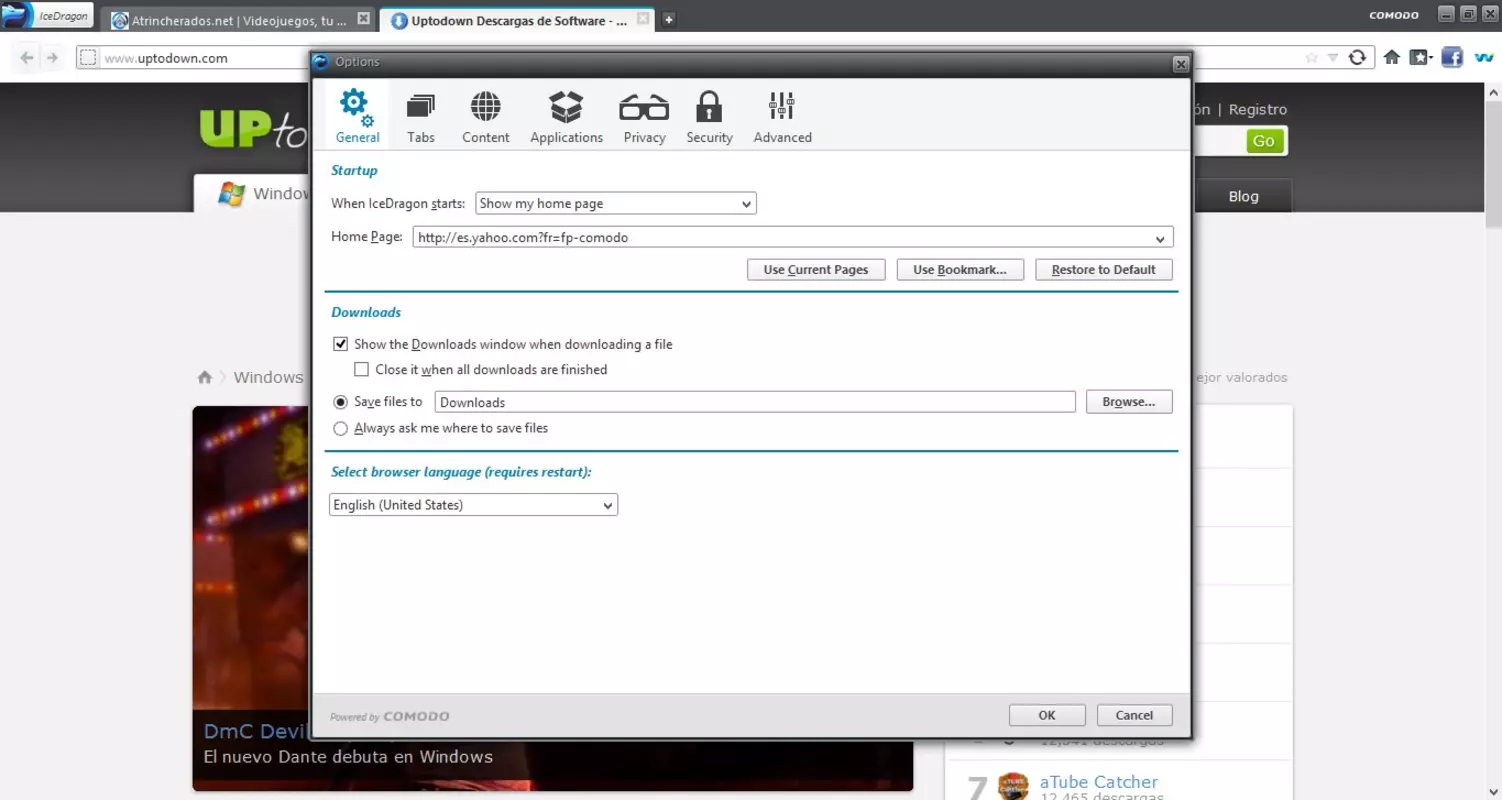Close the Atrincherados.net tab
This screenshot has width=1502, height=800.
point(363,19)
